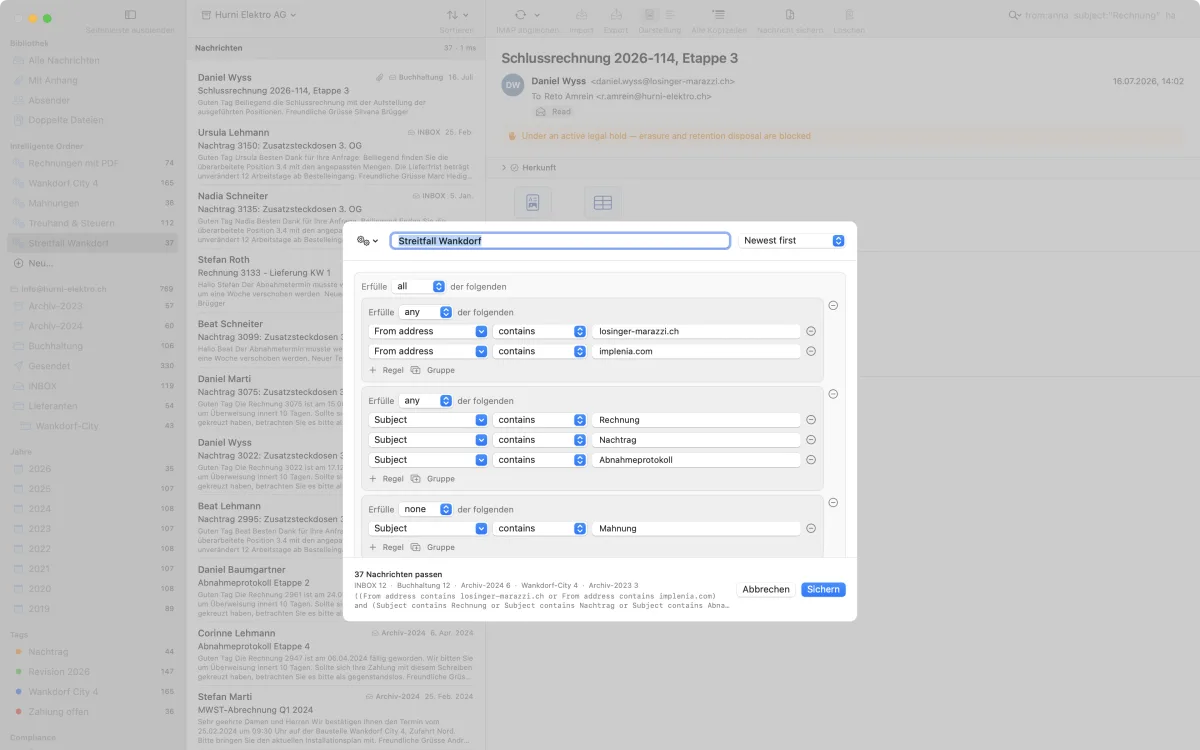Remove the Abnahmeprotokoll subject rule
This screenshot has height=750, width=1200.
pyautogui.click(x=811, y=460)
